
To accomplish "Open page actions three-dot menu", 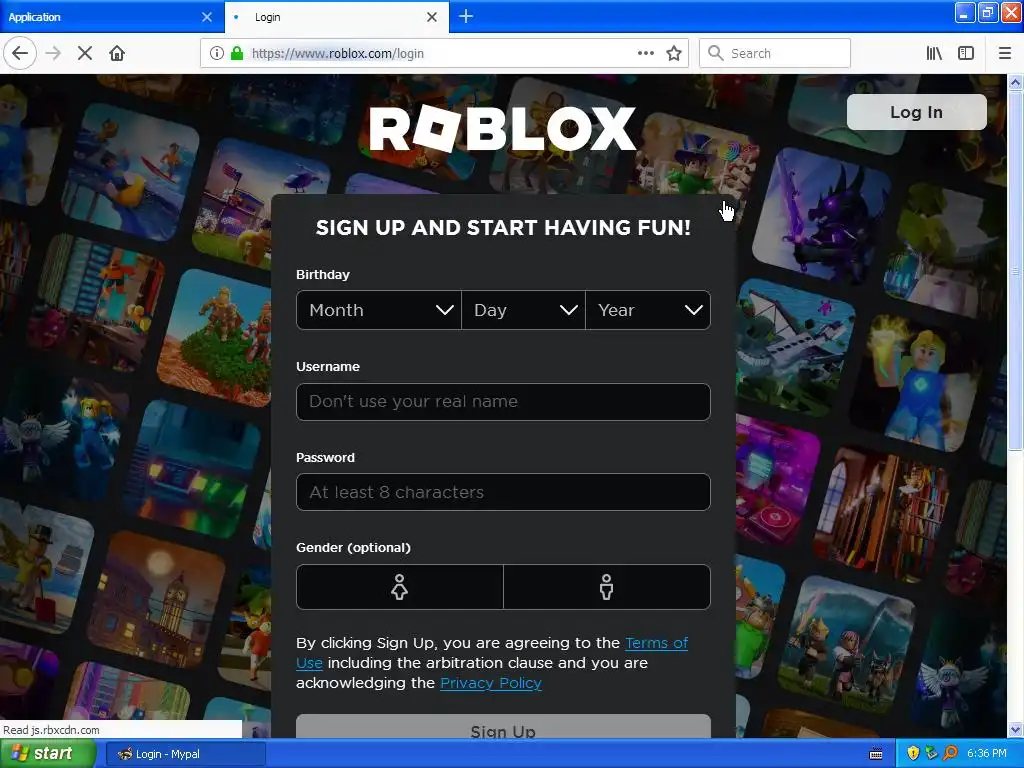I will [646, 54].
